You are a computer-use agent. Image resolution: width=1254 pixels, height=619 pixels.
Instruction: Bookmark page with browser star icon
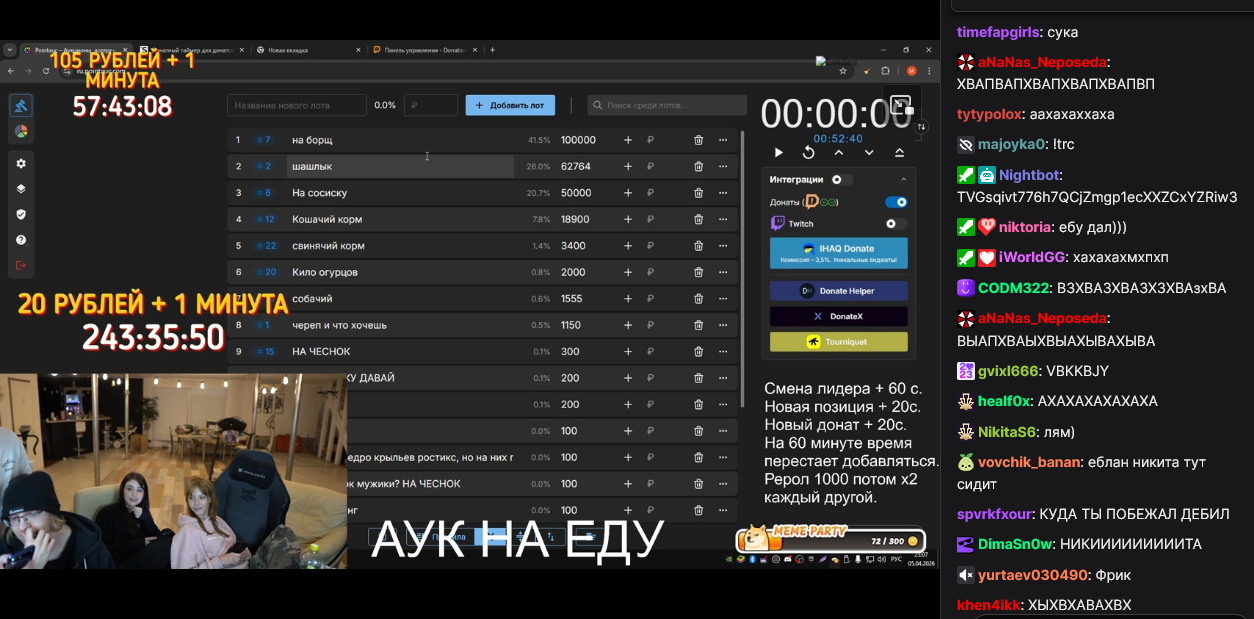(843, 71)
